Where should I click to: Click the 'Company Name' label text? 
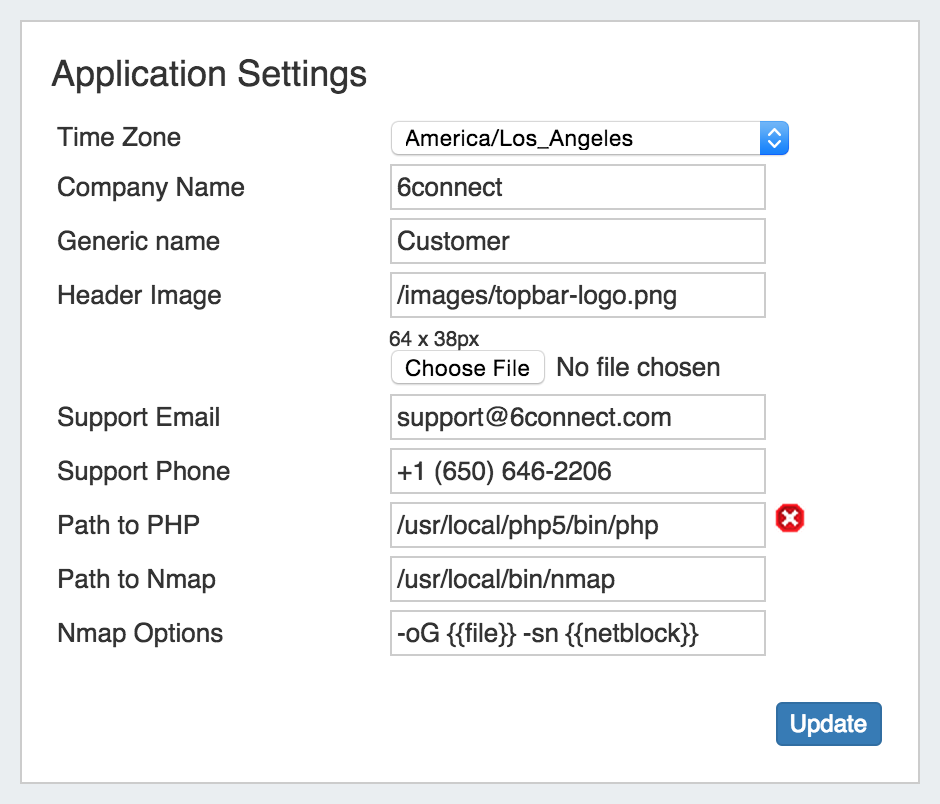(151, 187)
